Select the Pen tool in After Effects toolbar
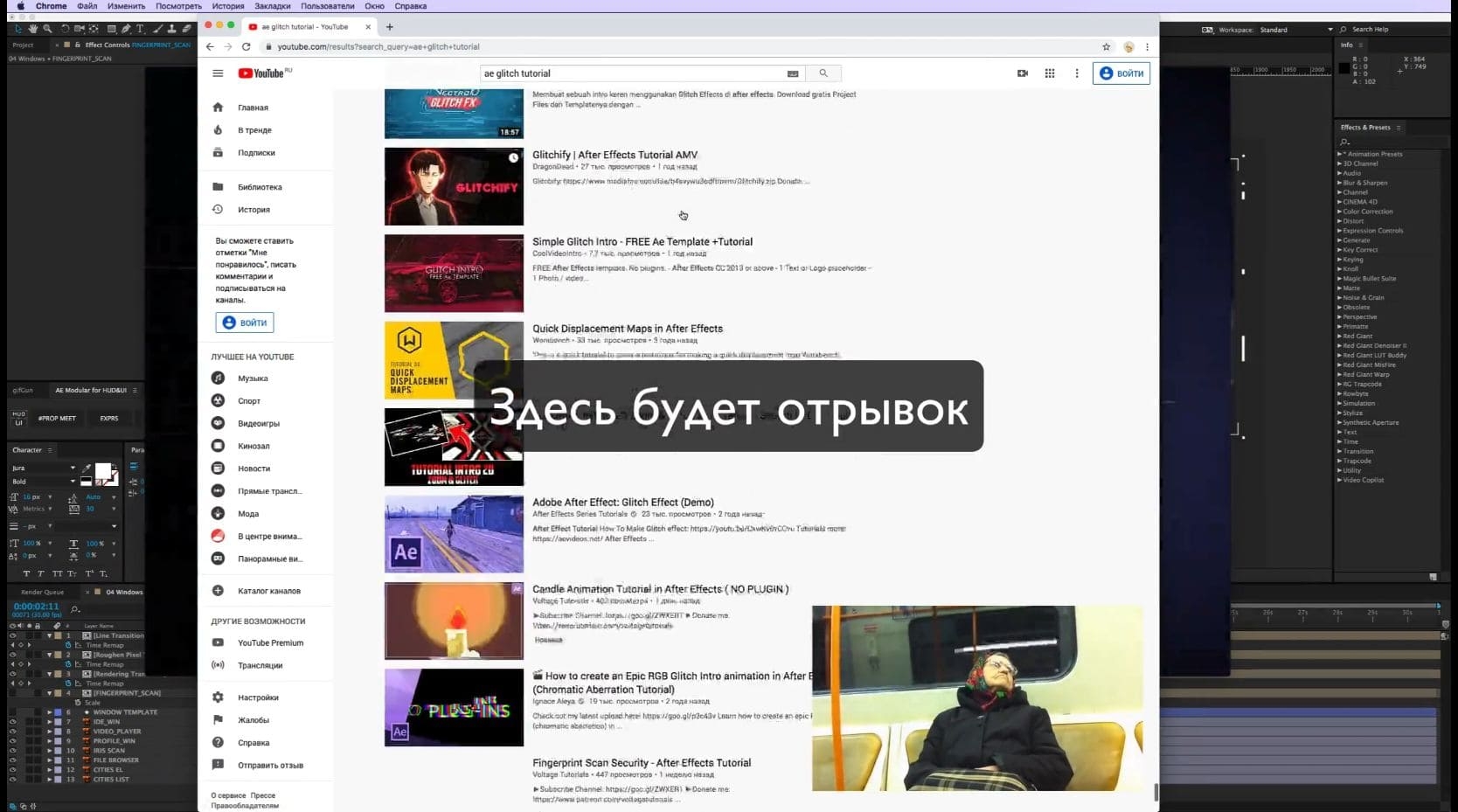1458x812 pixels. point(126,29)
